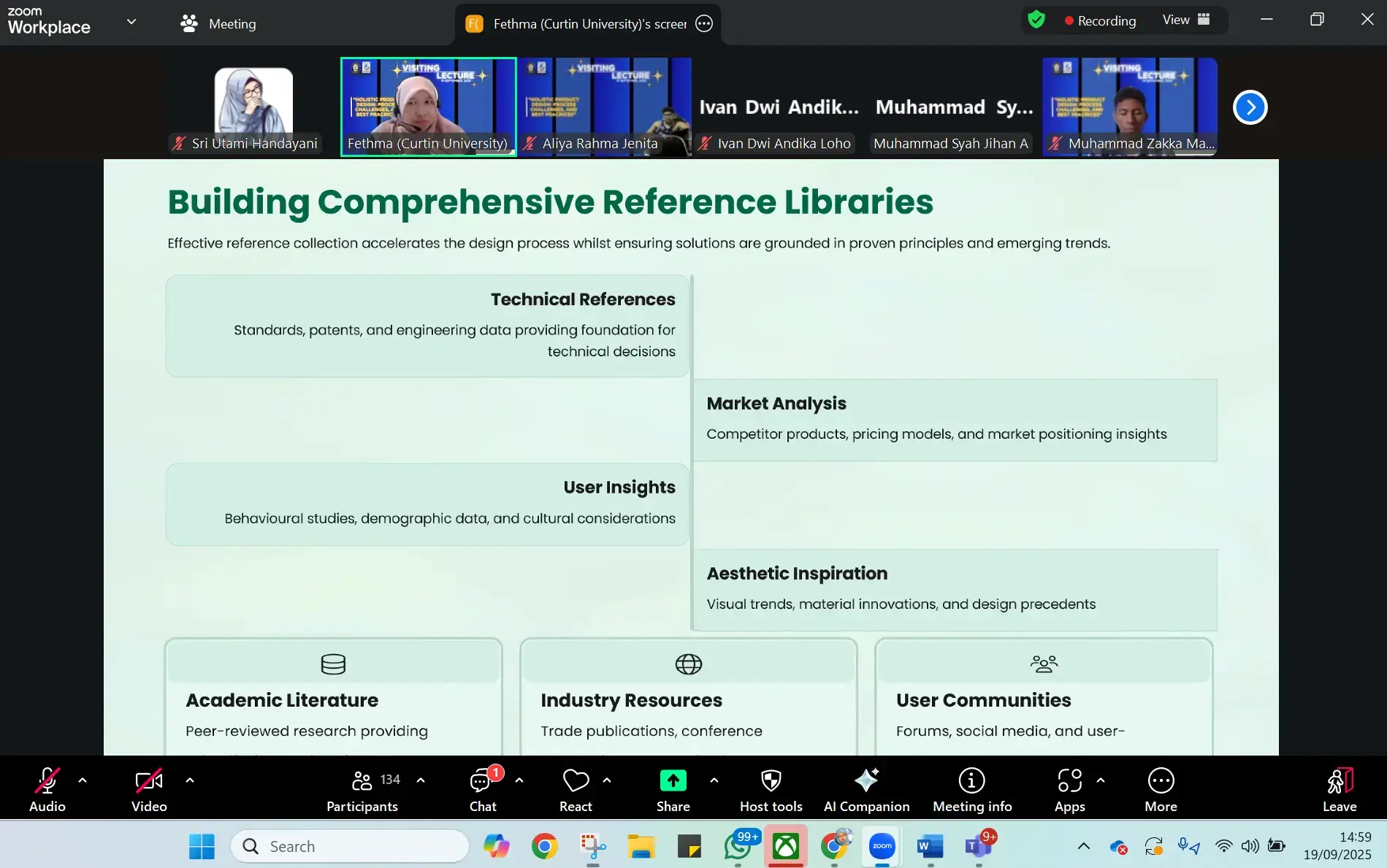Expand the audio options arrow
Image resolution: width=1387 pixels, height=868 pixels.
coord(83,780)
